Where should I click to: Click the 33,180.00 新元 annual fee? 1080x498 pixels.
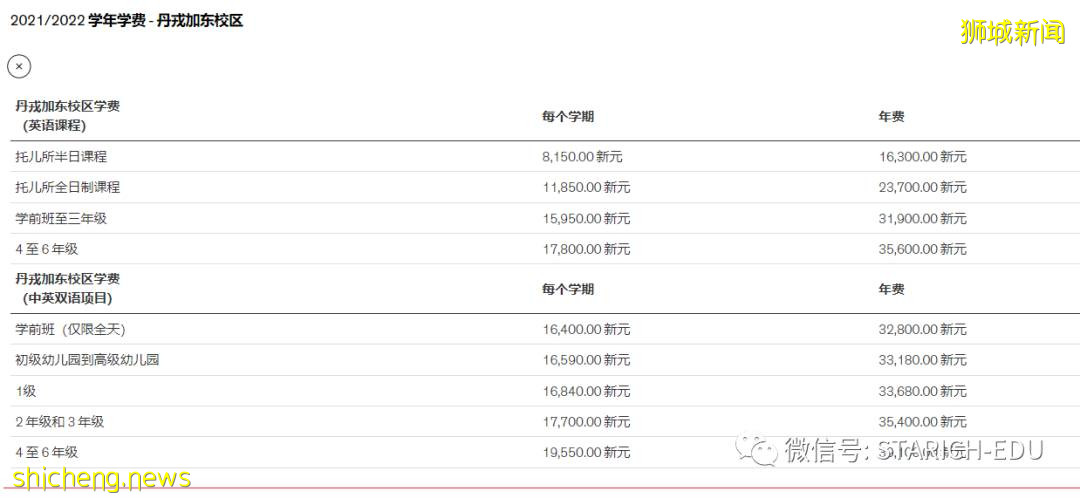pos(922,360)
